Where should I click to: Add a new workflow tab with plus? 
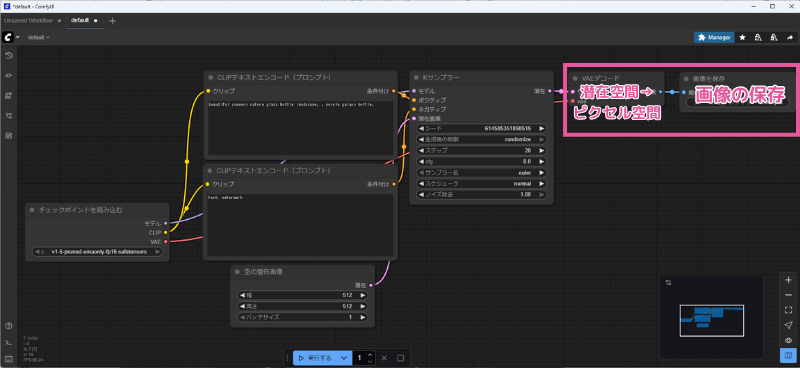point(112,21)
